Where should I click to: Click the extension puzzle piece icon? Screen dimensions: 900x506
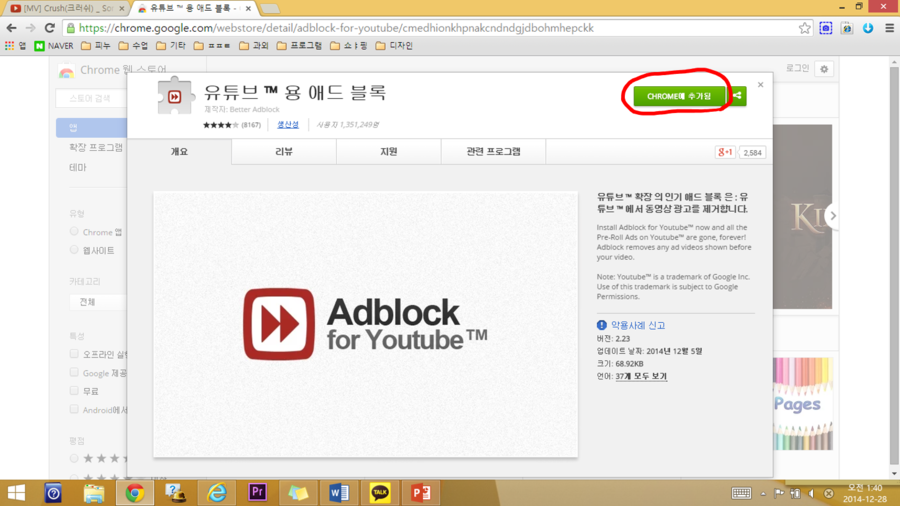[176, 96]
